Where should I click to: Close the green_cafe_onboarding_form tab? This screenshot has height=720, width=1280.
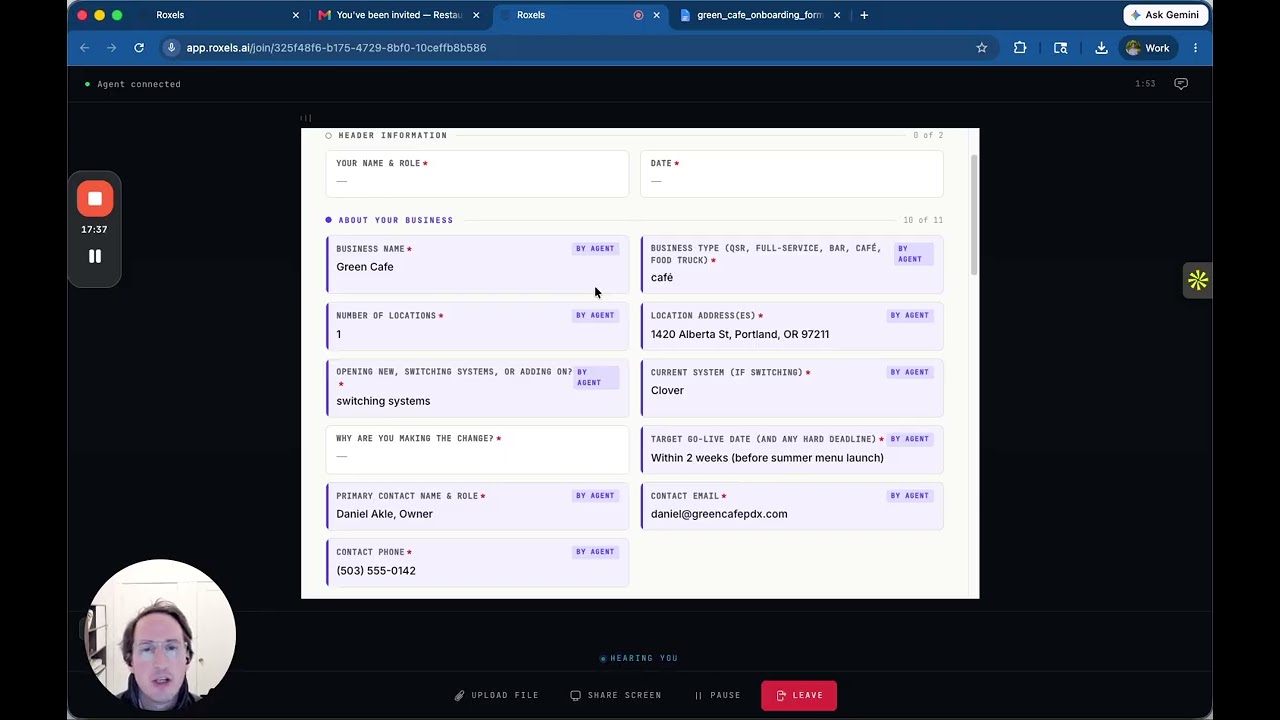tap(837, 15)
